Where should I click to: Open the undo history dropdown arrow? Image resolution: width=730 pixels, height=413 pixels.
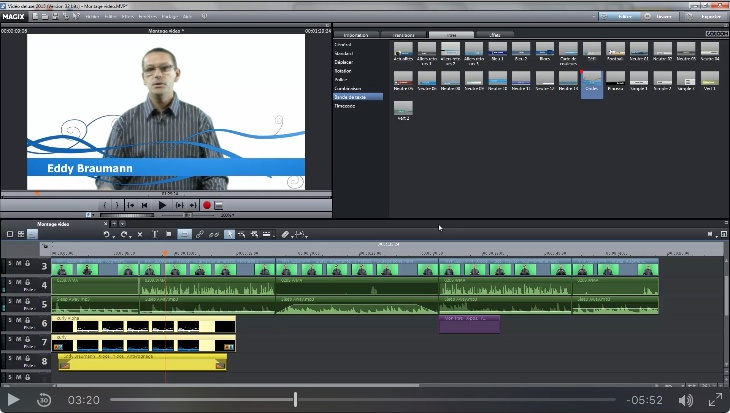coord(113,236)
